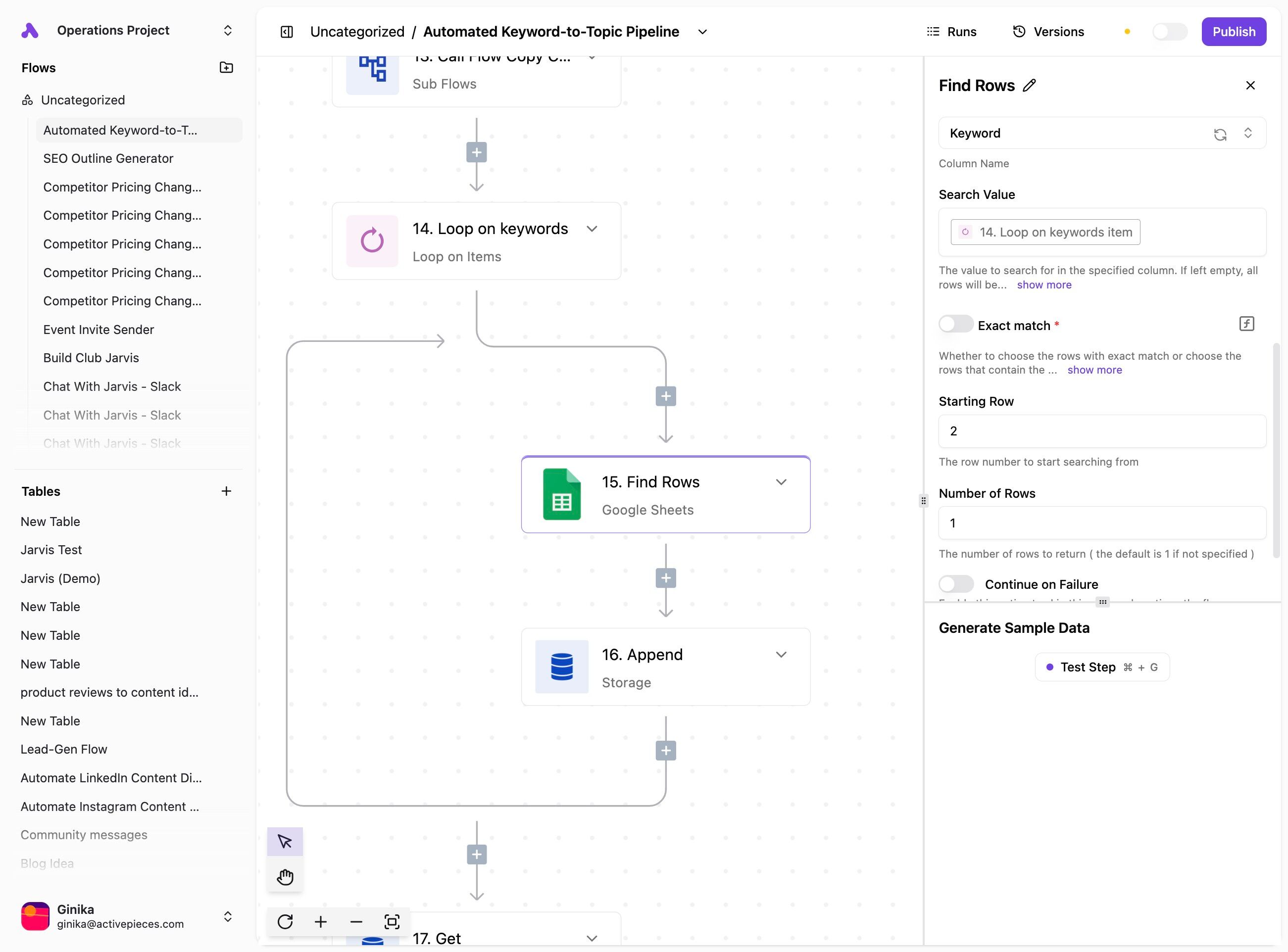
Task: Click the Publish button
Action: point(1233,32)
